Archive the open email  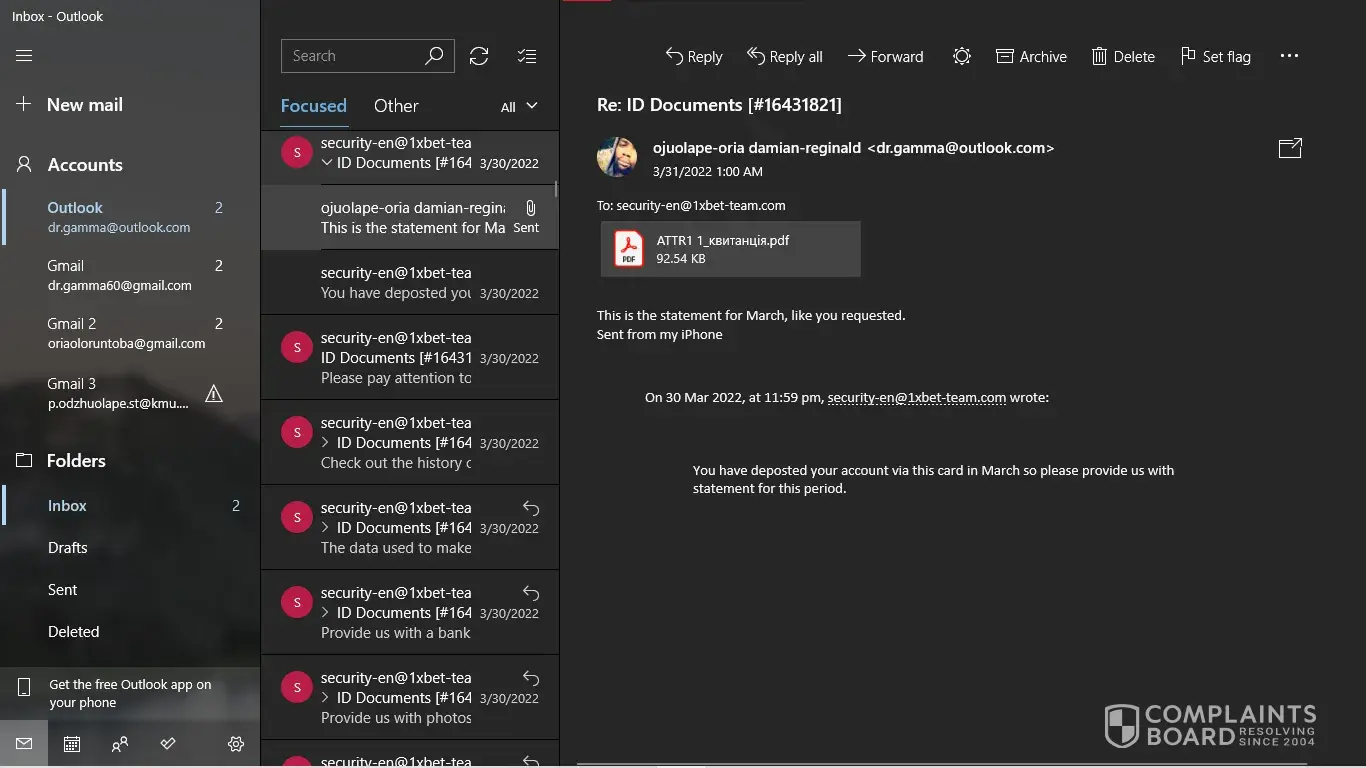click(x=1031, y=57)
